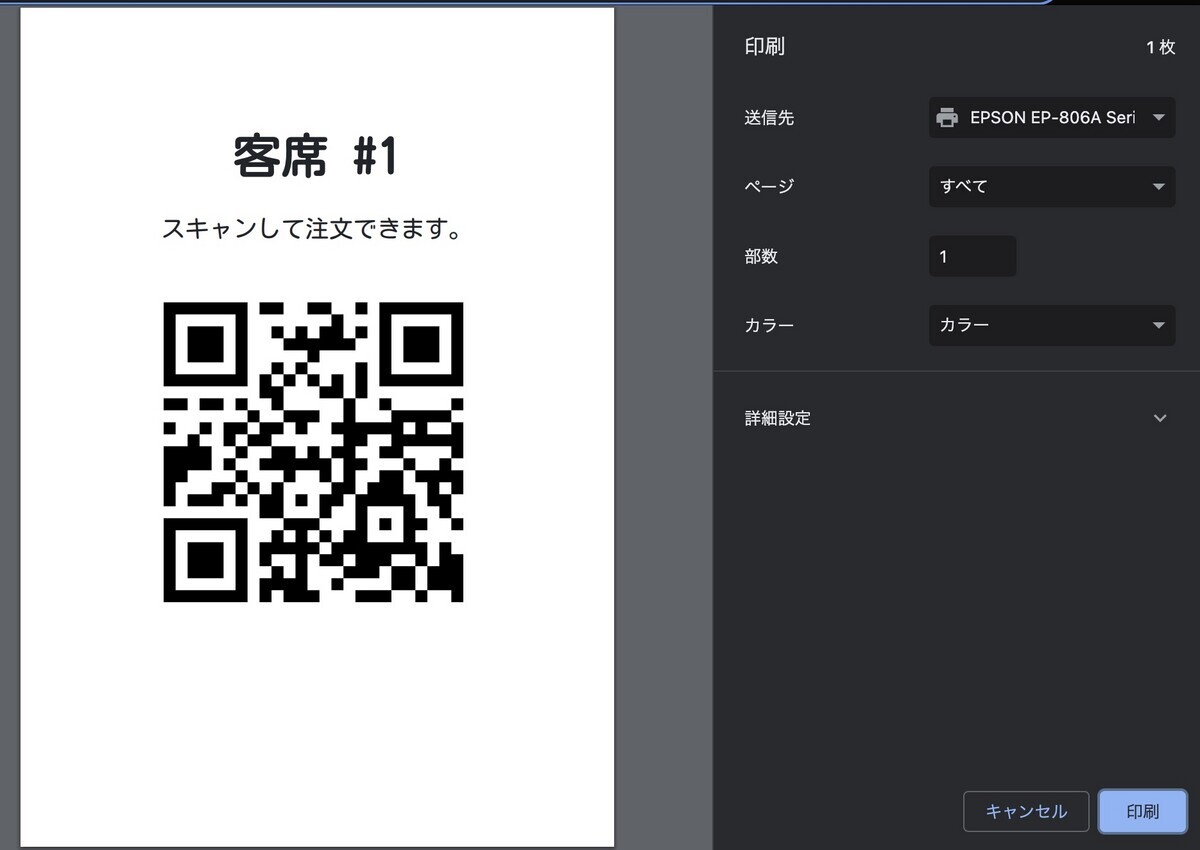This screenshot has width=1200, height=850.
Task: Open the カラー mode dropdown
Action: pos(1050,325)
